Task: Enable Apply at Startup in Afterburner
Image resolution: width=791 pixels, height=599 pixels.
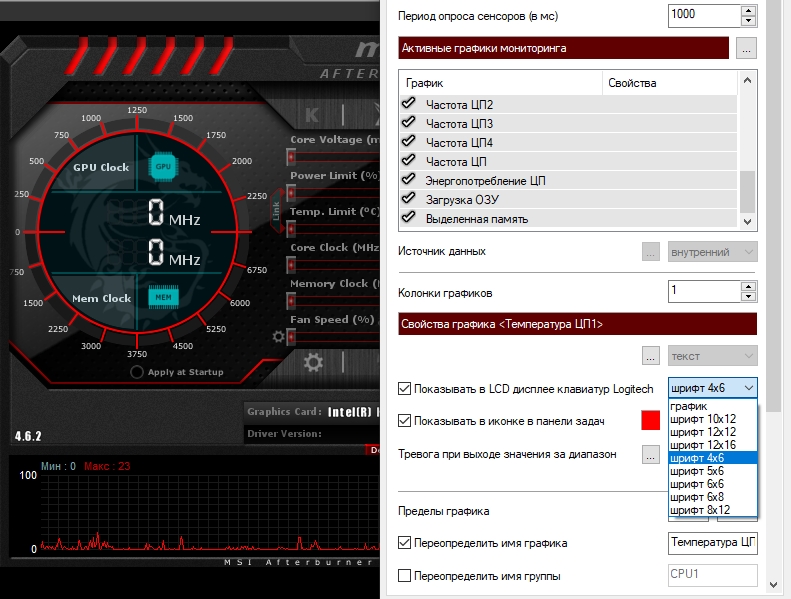Action: click(x=137, y=372)
